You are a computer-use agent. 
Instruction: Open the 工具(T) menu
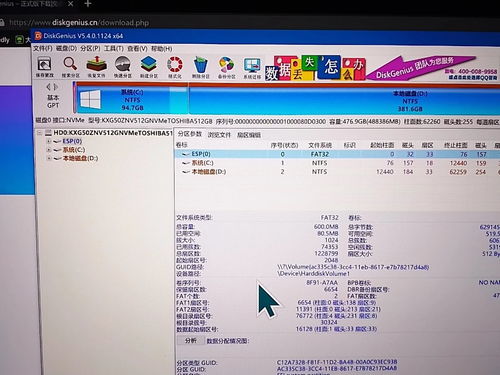coord(114,49)
